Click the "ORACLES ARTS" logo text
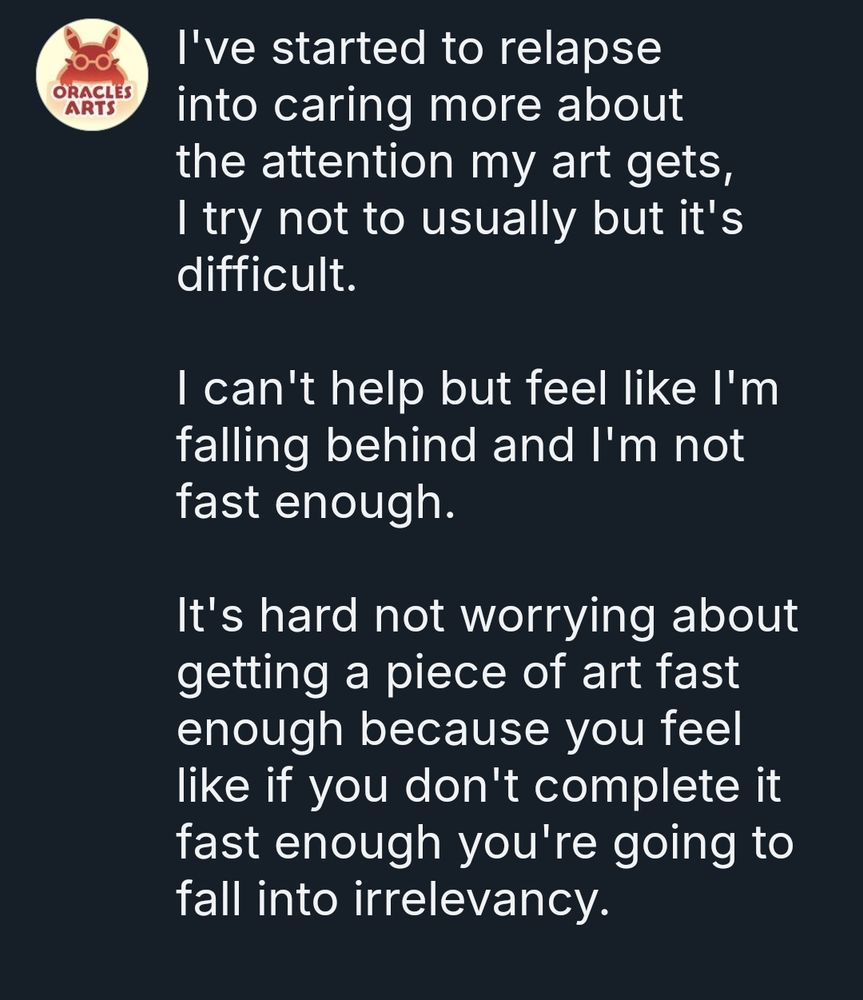 92,99
